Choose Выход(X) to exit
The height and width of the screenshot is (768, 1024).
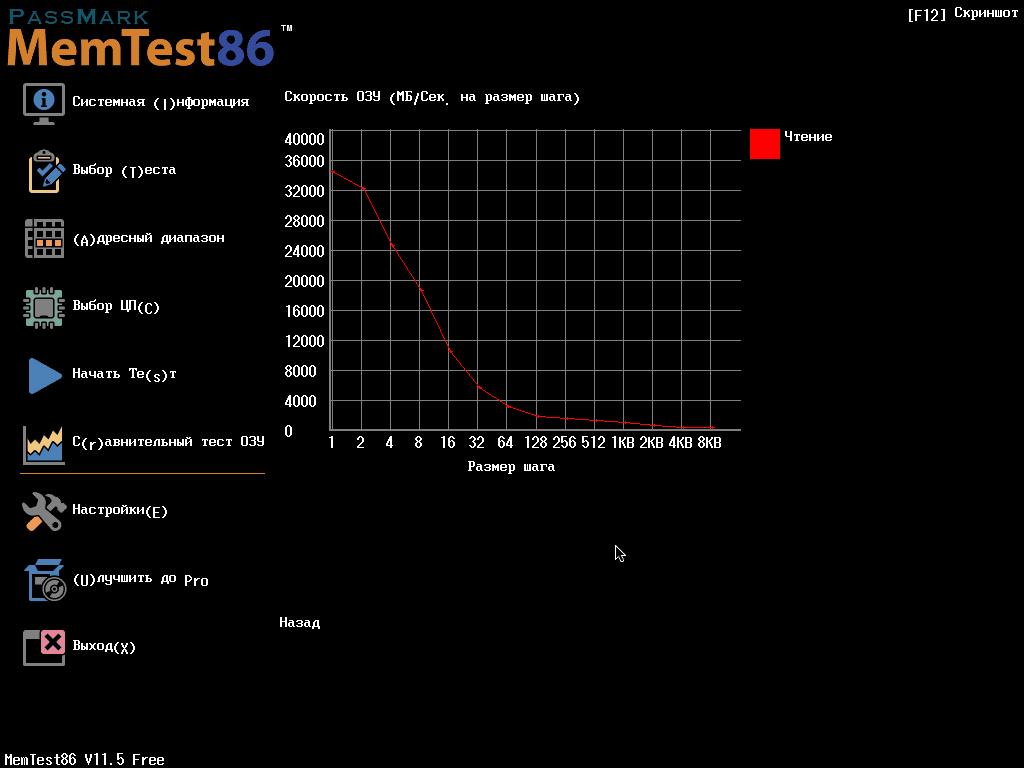click(x=104, y=646)
